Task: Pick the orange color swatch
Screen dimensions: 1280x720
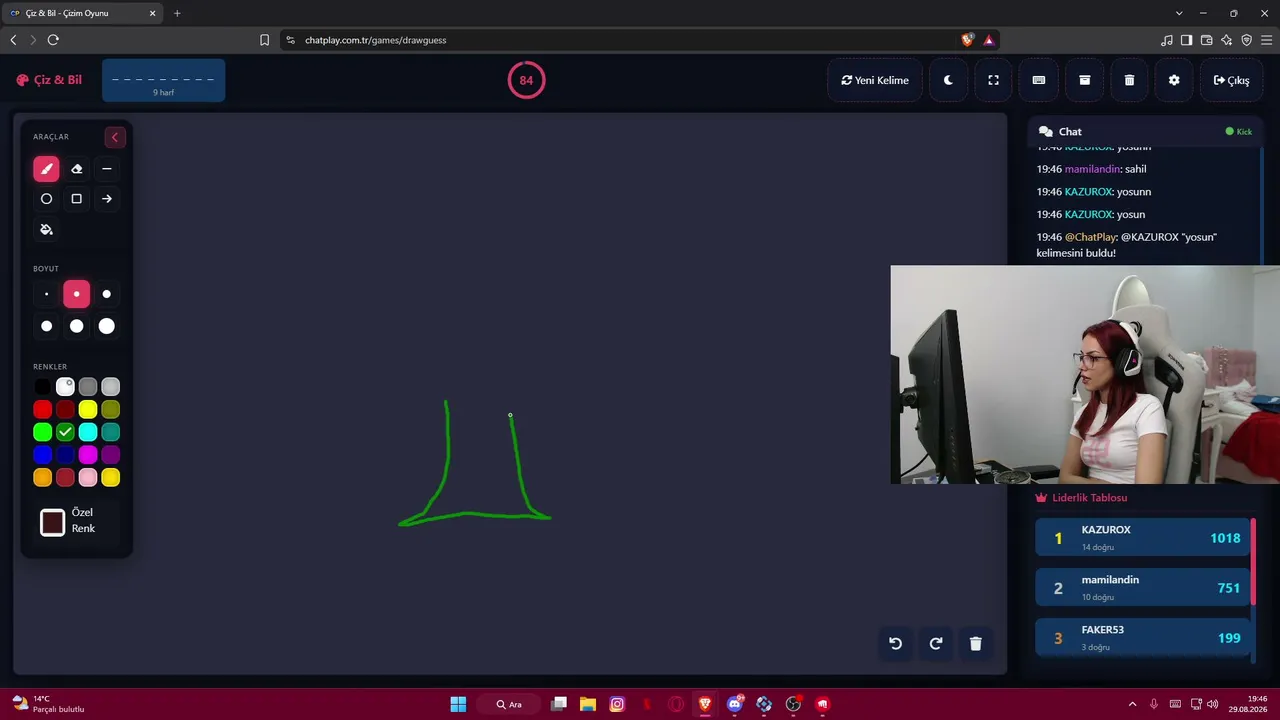Action: (42, 478)
